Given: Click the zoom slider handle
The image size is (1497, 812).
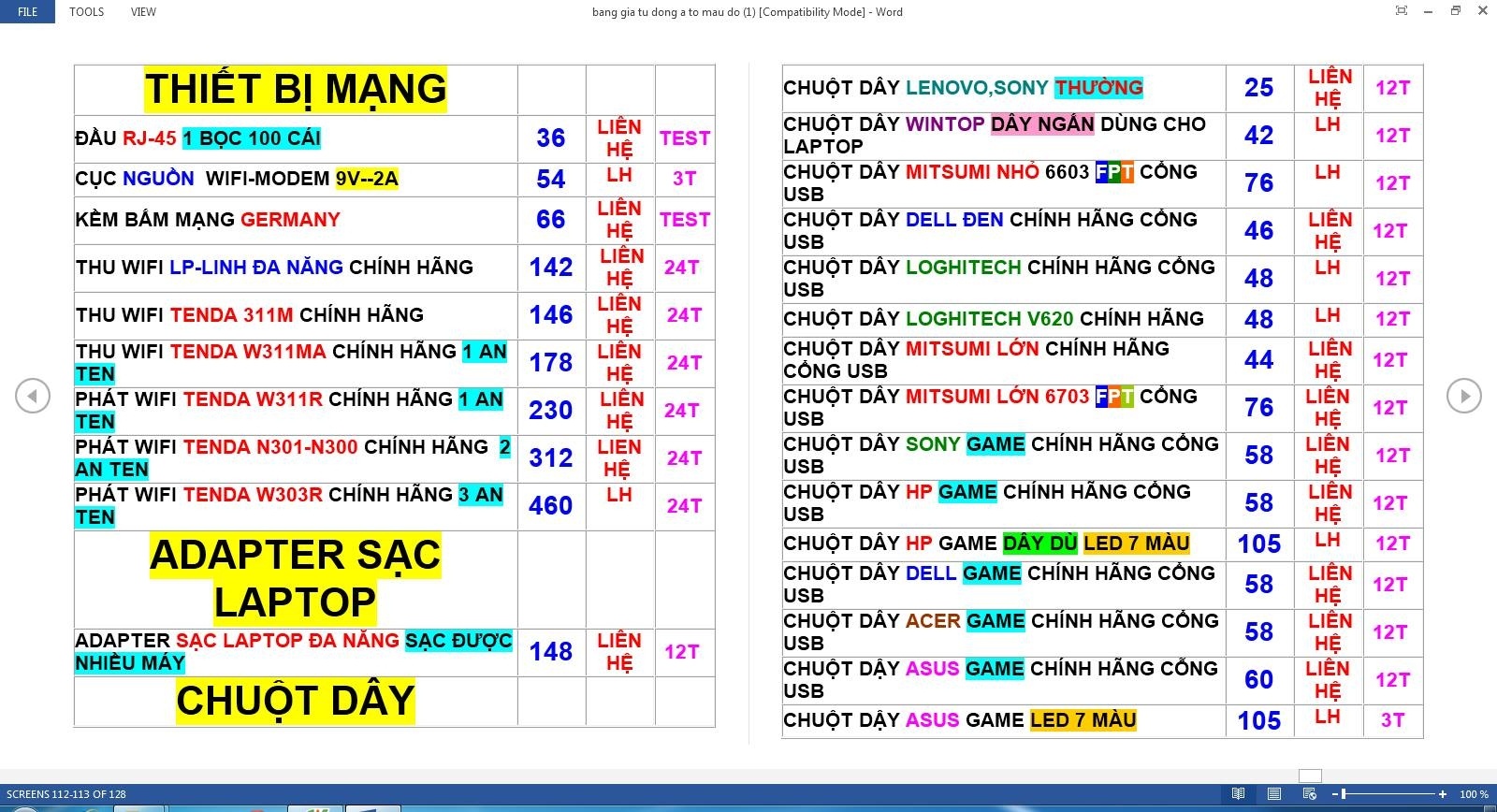Looking at the screenshot, I should coord(1344,794).
